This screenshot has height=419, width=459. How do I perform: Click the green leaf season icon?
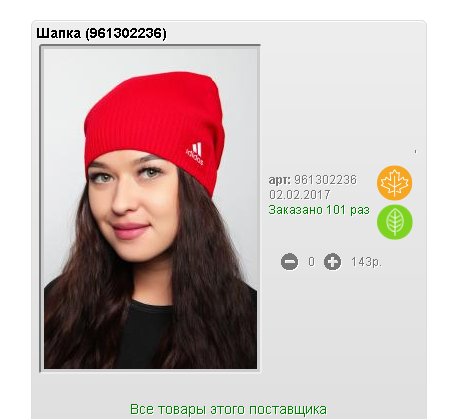click(x=395, y=222)
